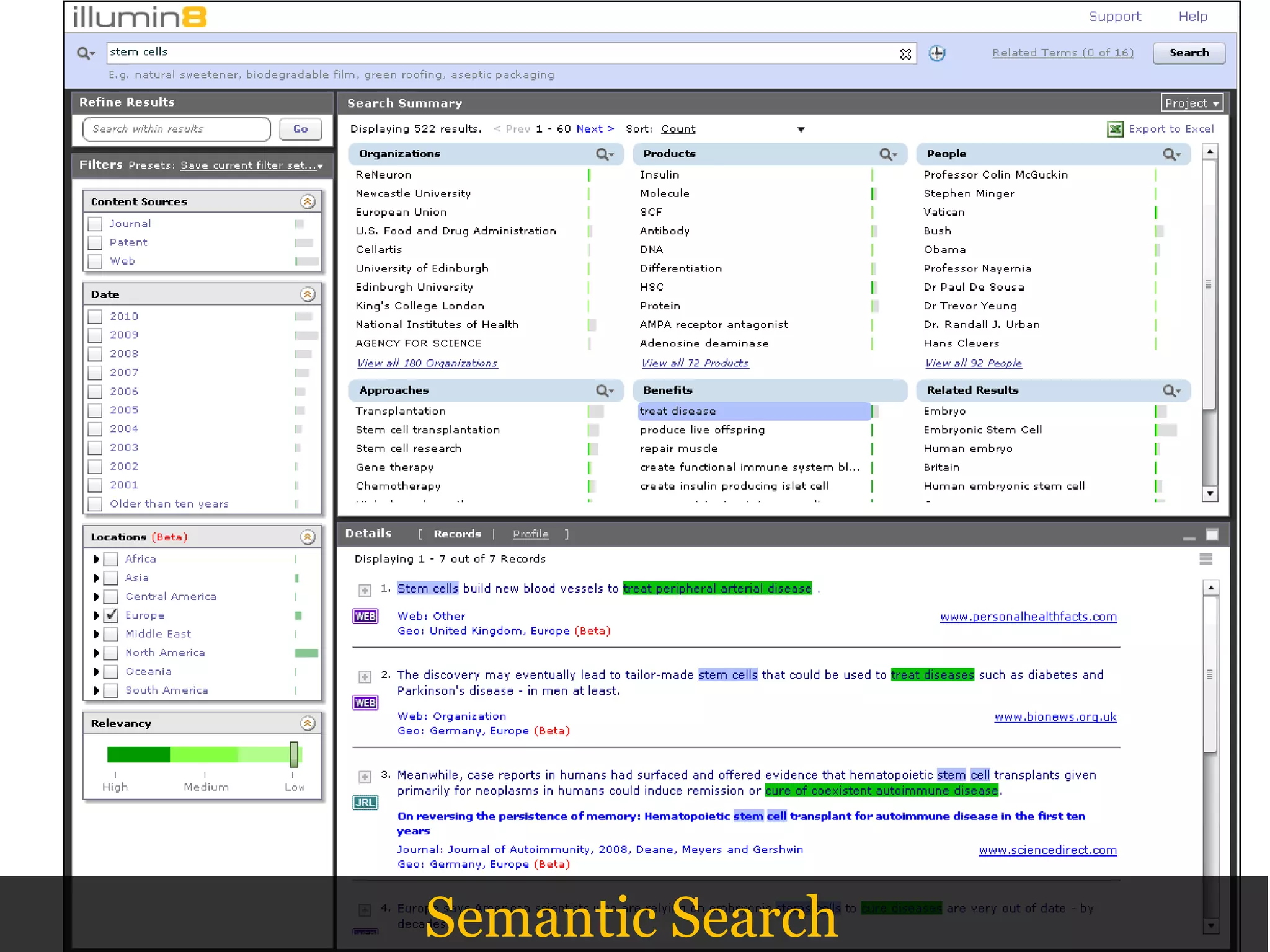This screenshot has width=1270, height=952.
Task: Open the Sort by Count dropdown arrow
Action: (801, 130)
